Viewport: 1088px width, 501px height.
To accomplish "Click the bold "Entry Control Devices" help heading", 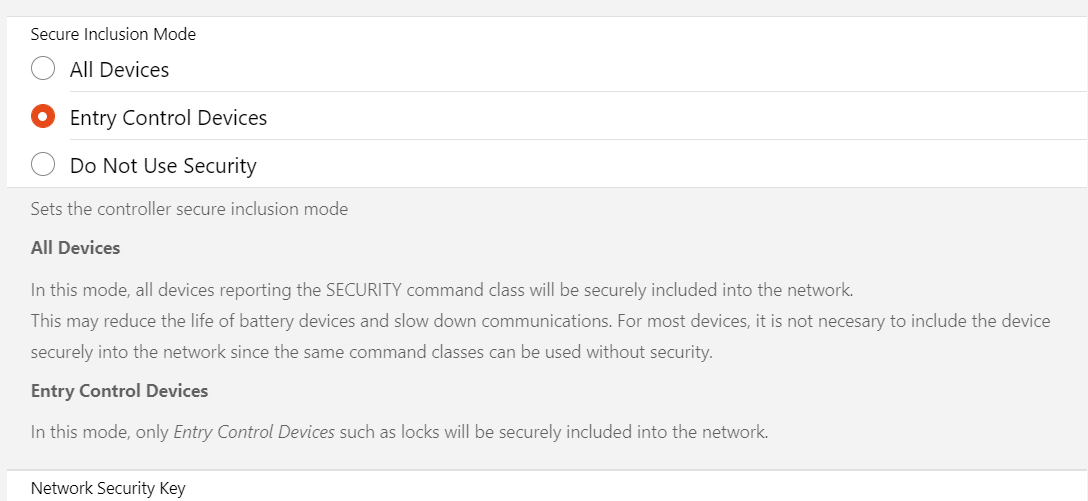I will [119, 391].
